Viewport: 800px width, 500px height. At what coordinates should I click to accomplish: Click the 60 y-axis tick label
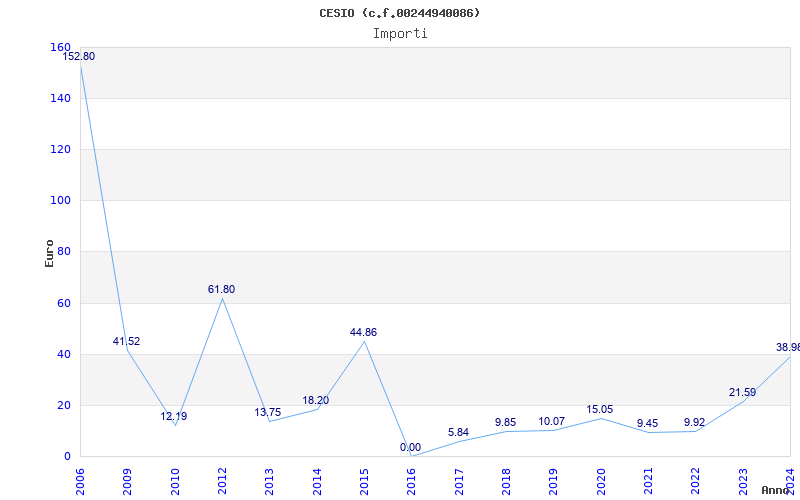[63, 304]
